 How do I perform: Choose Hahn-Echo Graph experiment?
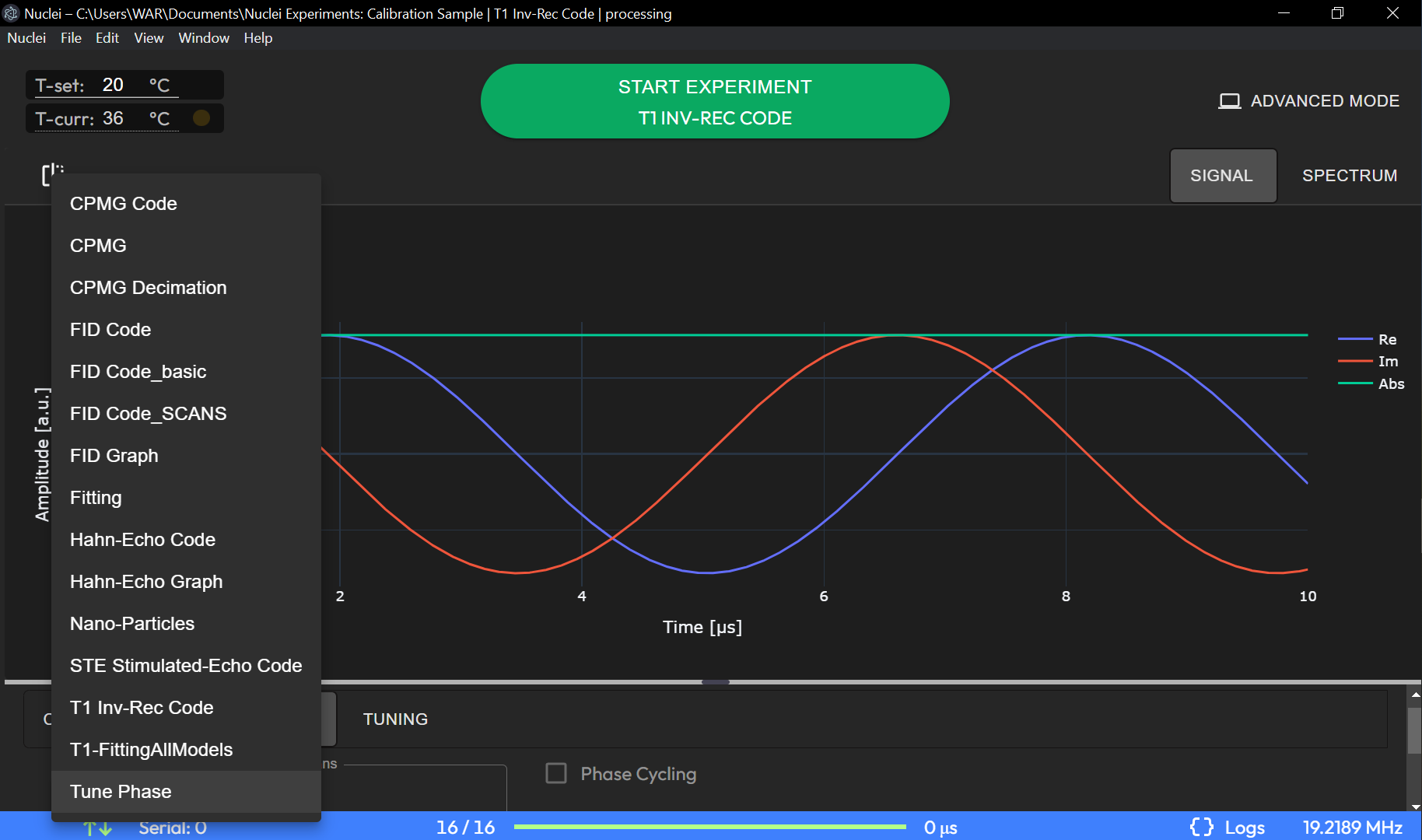(186, 582)
